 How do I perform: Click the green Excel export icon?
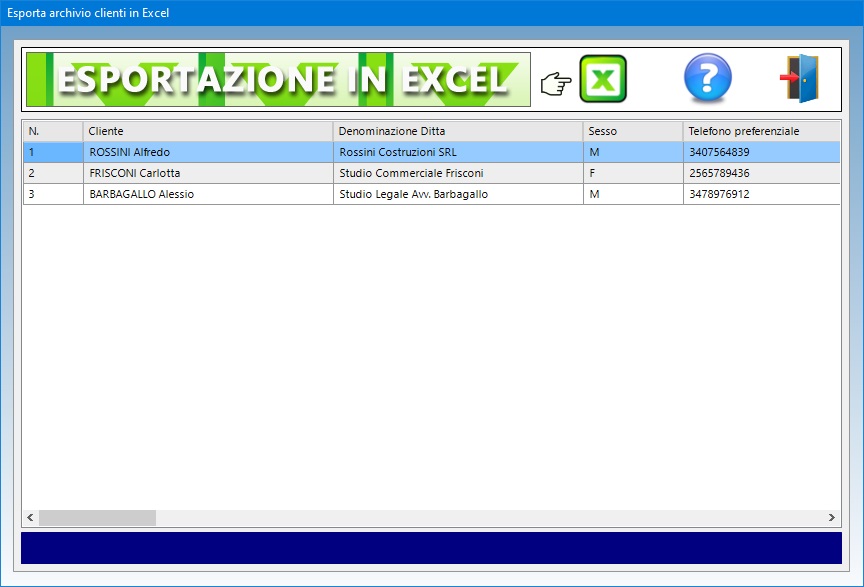pyautogui.click(x=603, y=79)
